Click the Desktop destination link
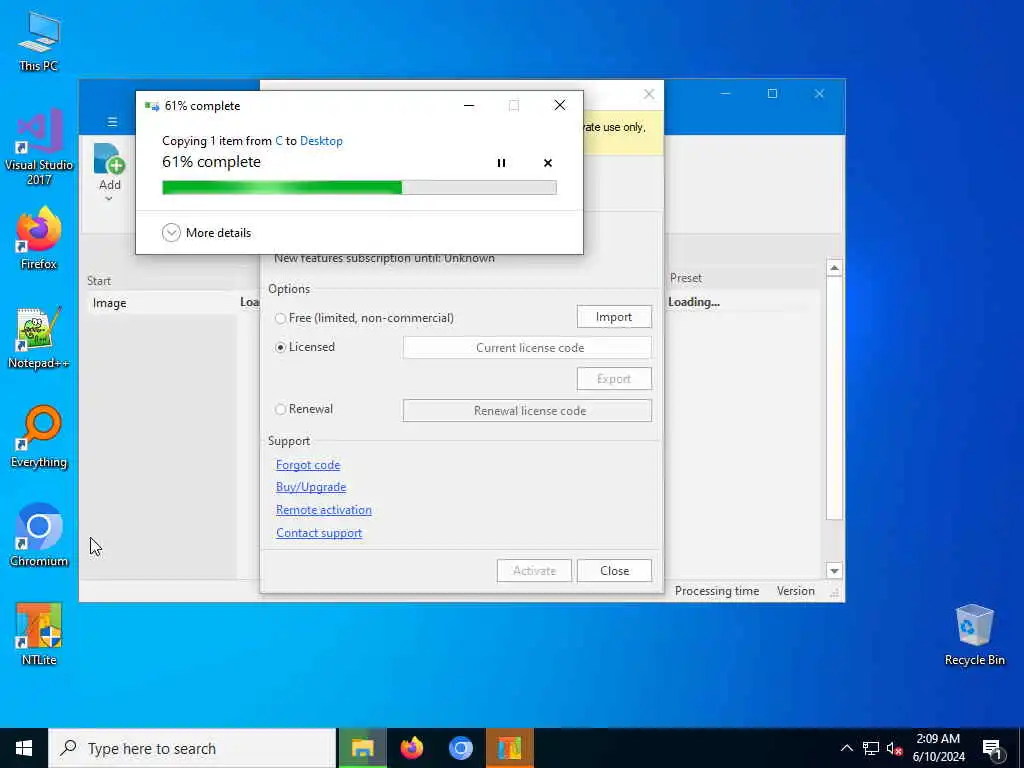 (321, 141)
